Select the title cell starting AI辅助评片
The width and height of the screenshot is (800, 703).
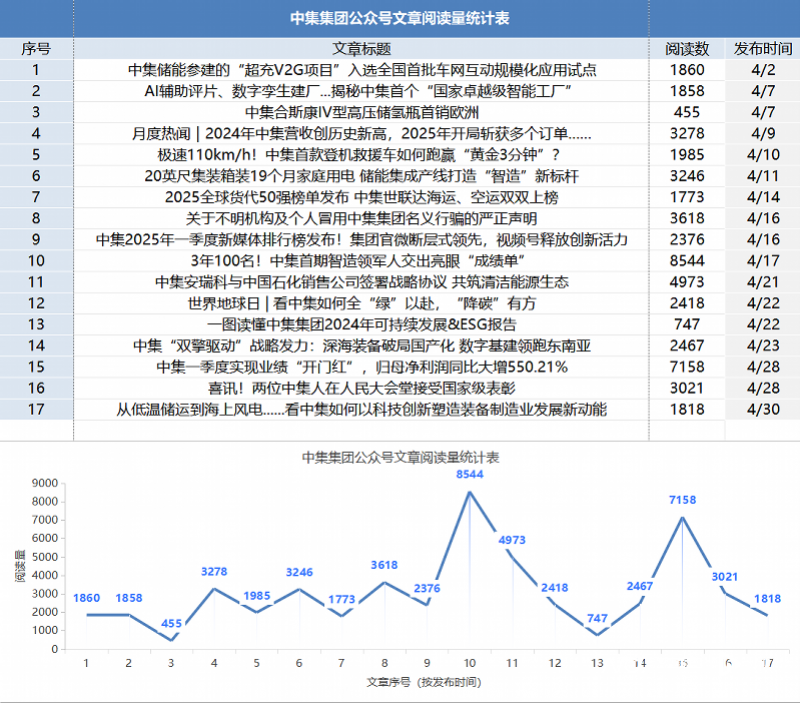358,91
